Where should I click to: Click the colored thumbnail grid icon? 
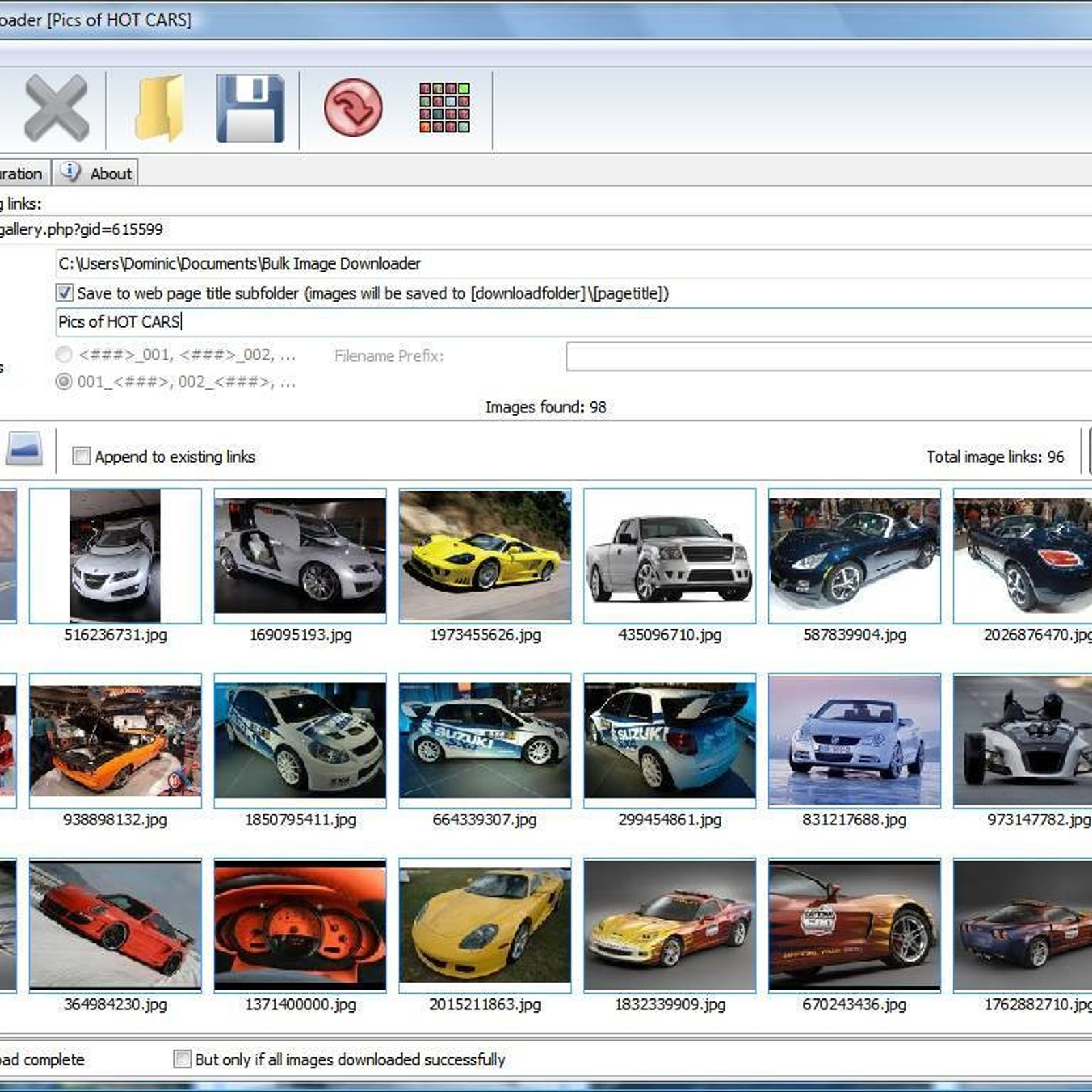(x=444, y=107)
